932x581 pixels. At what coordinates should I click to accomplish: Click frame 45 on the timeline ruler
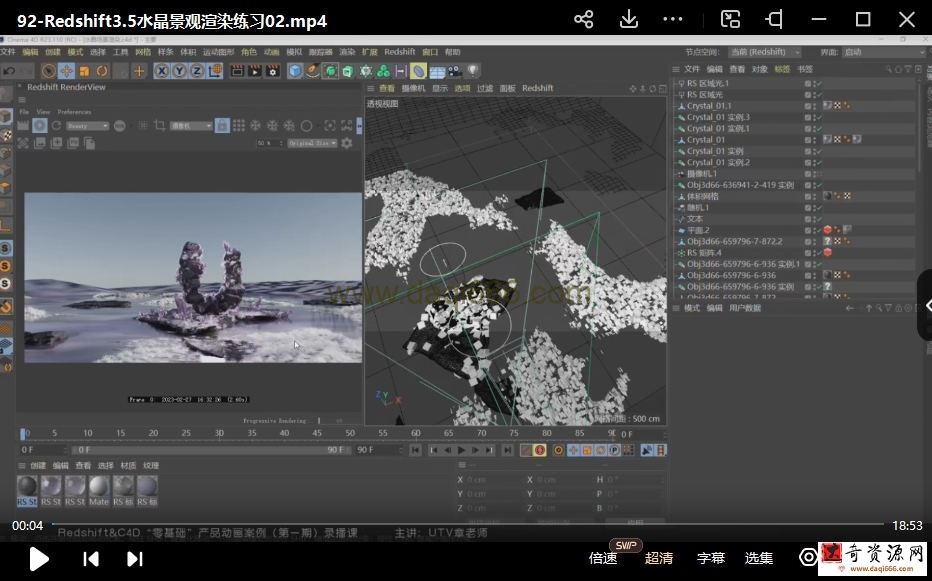(x=317, y=433)
